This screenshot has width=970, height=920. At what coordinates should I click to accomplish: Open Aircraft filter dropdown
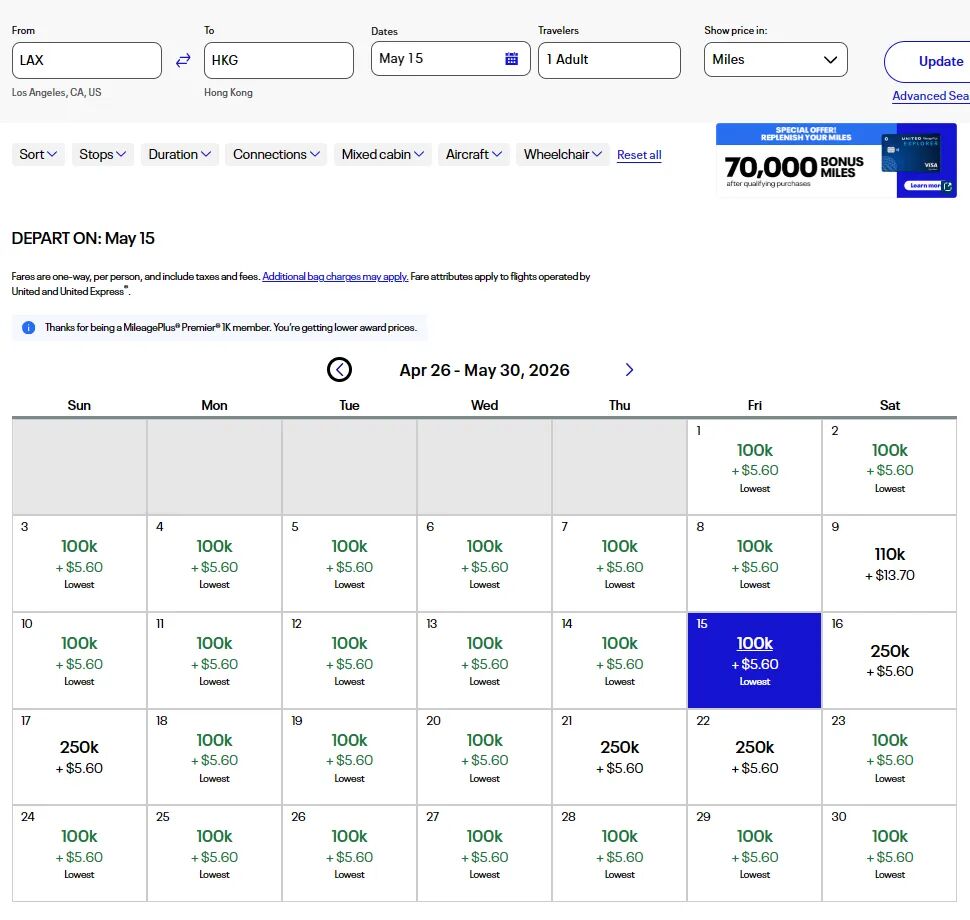click(x=474, y=154)
